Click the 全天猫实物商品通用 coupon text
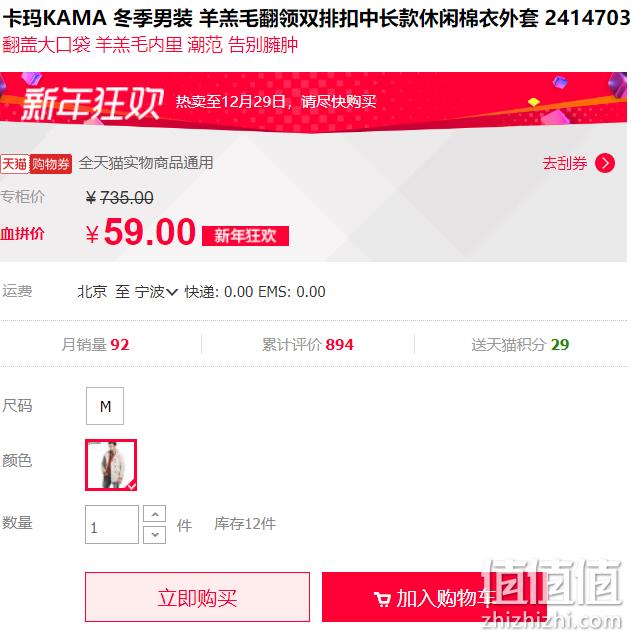 [x=146, y=163]
